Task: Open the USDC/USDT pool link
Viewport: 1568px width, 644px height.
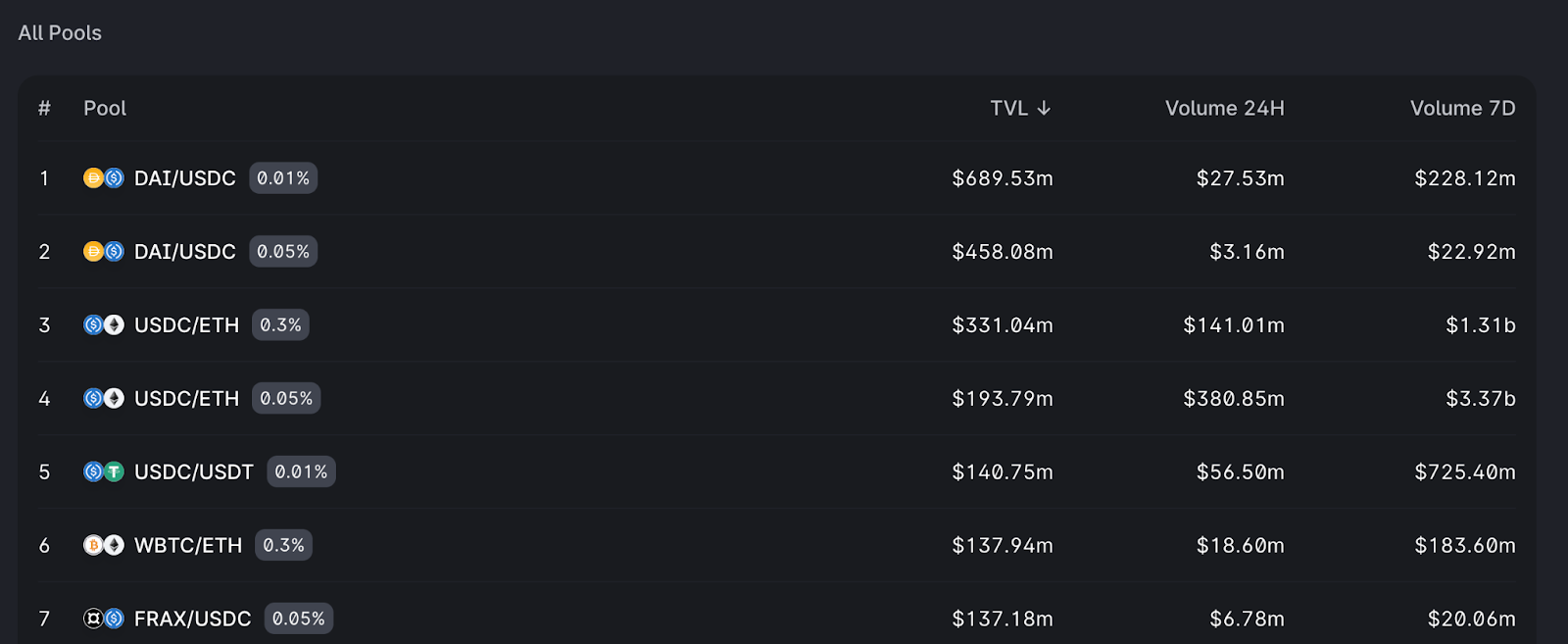Action: coord(194,472)
